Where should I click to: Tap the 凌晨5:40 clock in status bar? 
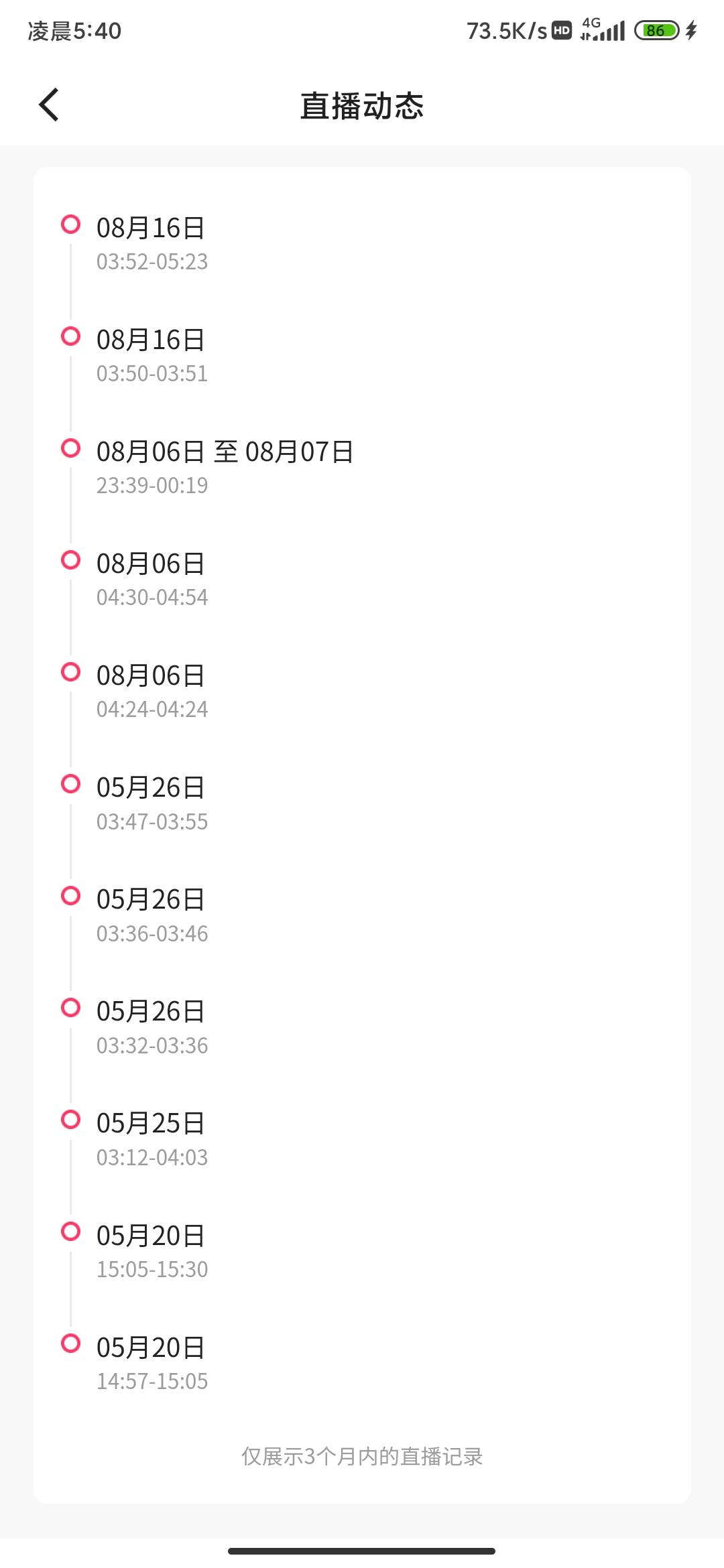(x=74, y=31)
